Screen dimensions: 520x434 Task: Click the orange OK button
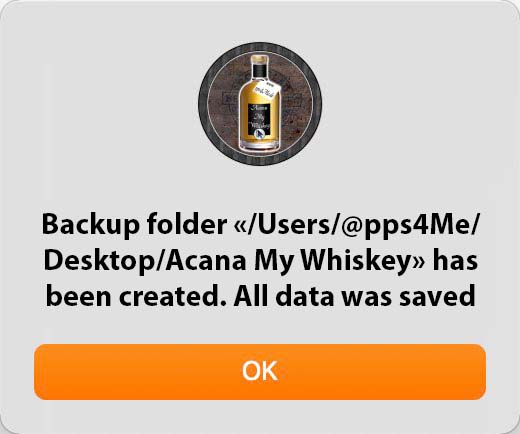(260, 372)
